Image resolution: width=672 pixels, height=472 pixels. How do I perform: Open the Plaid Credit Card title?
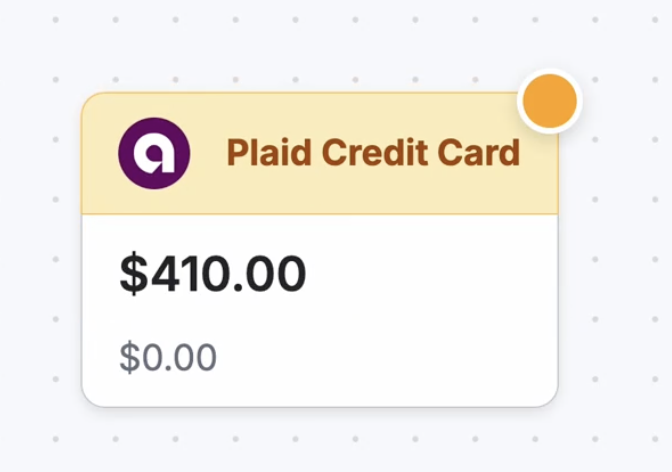pyautogui.click(x=373, y=152)
